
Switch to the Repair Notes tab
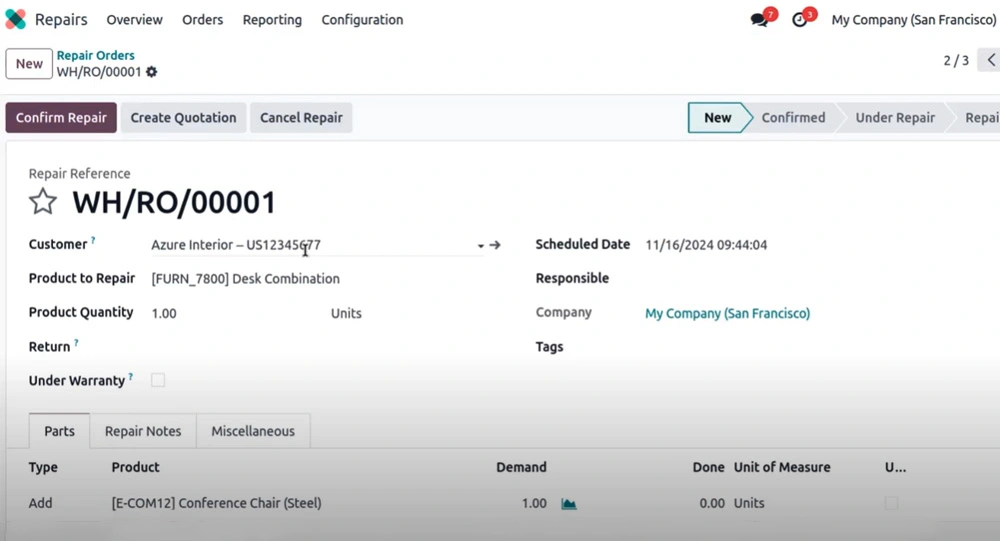[x=143, y=431]
